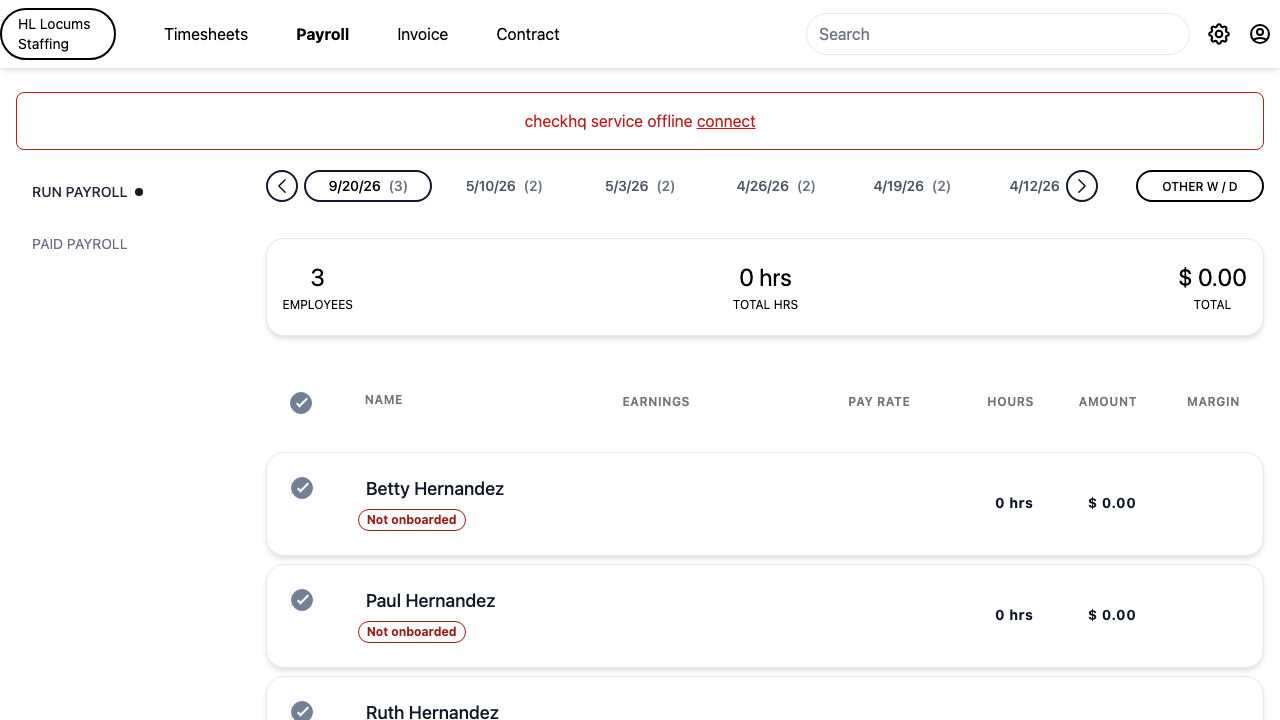The image size is (1280, 720).
Task: Select the 4/26/26 pay period
Action: [776, 186]
